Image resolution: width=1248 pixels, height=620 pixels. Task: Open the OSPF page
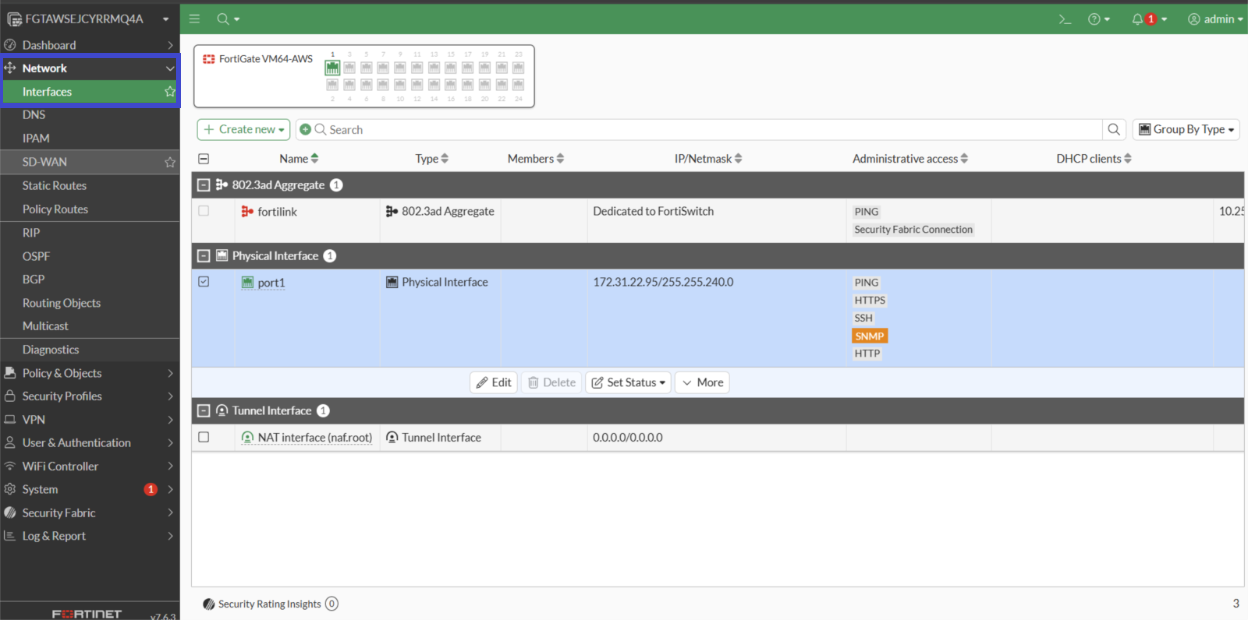[36, 256]
